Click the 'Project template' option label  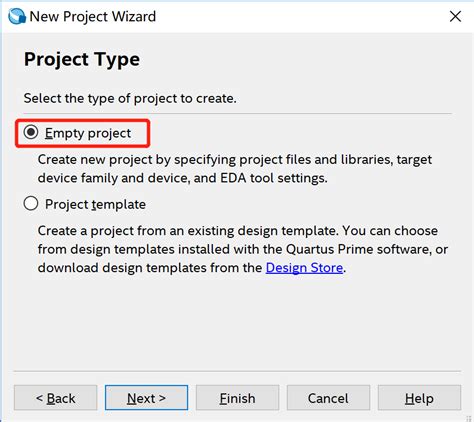95,204
